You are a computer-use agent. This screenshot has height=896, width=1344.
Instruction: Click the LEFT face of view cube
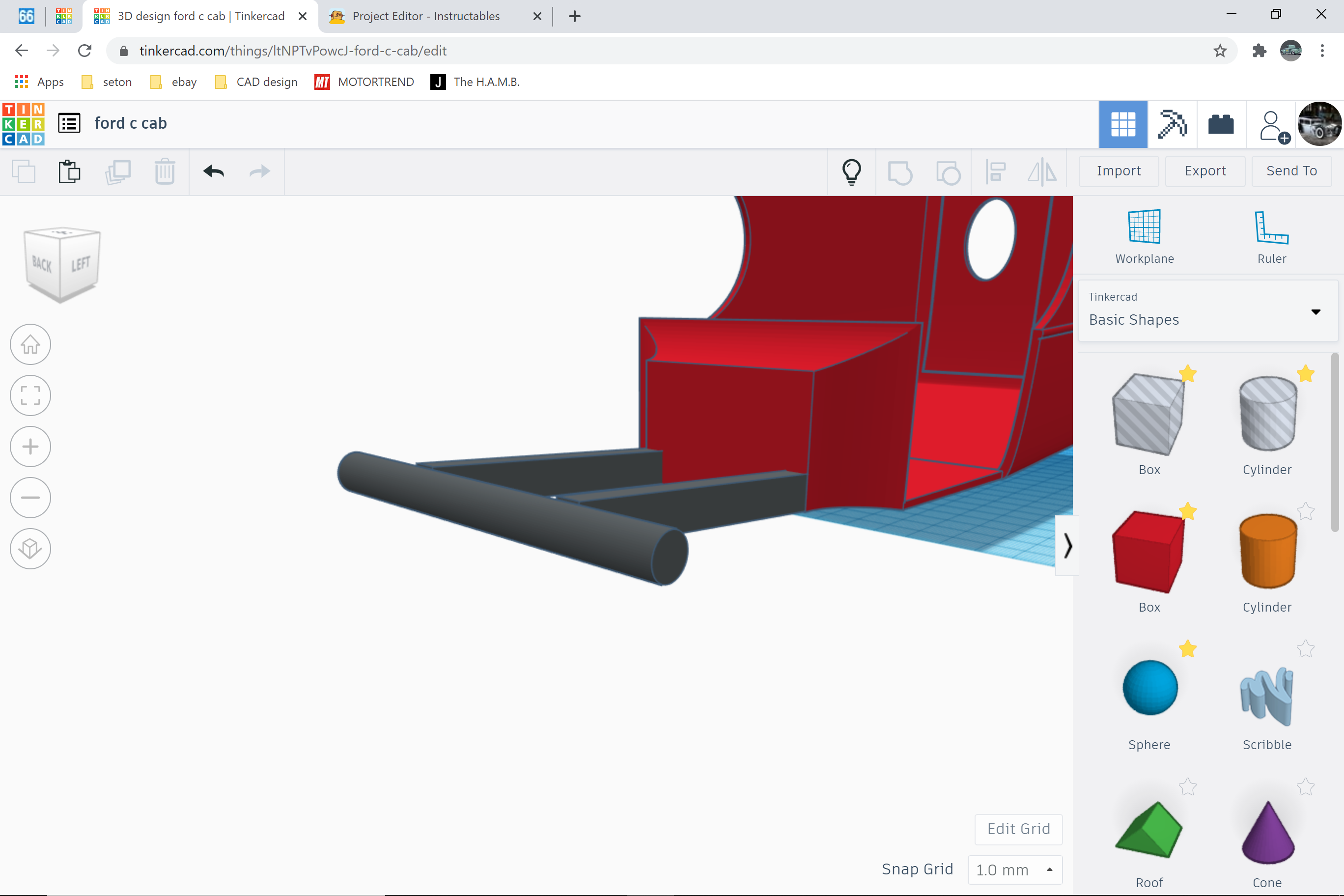(81, 264)
